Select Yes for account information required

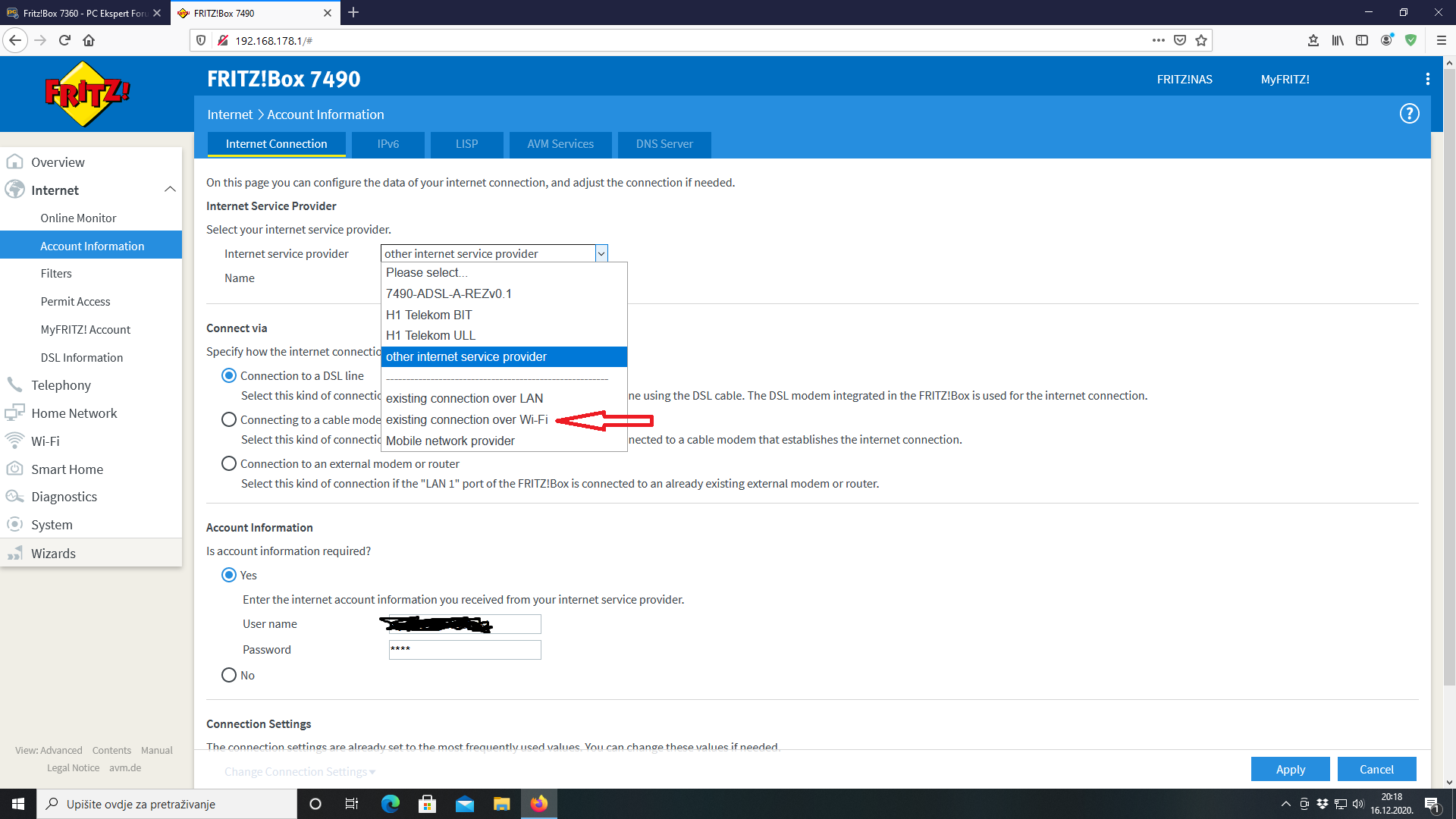tap(229, 575)
